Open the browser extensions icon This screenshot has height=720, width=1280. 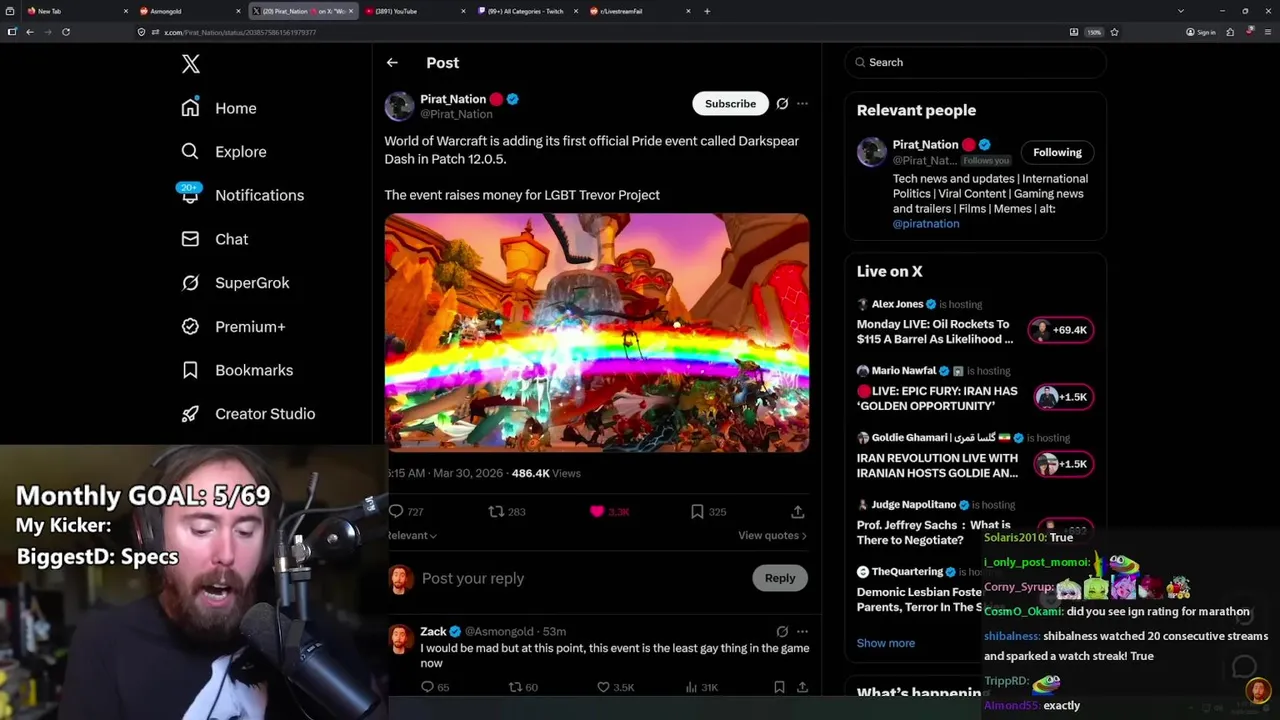pos(1230,32)
